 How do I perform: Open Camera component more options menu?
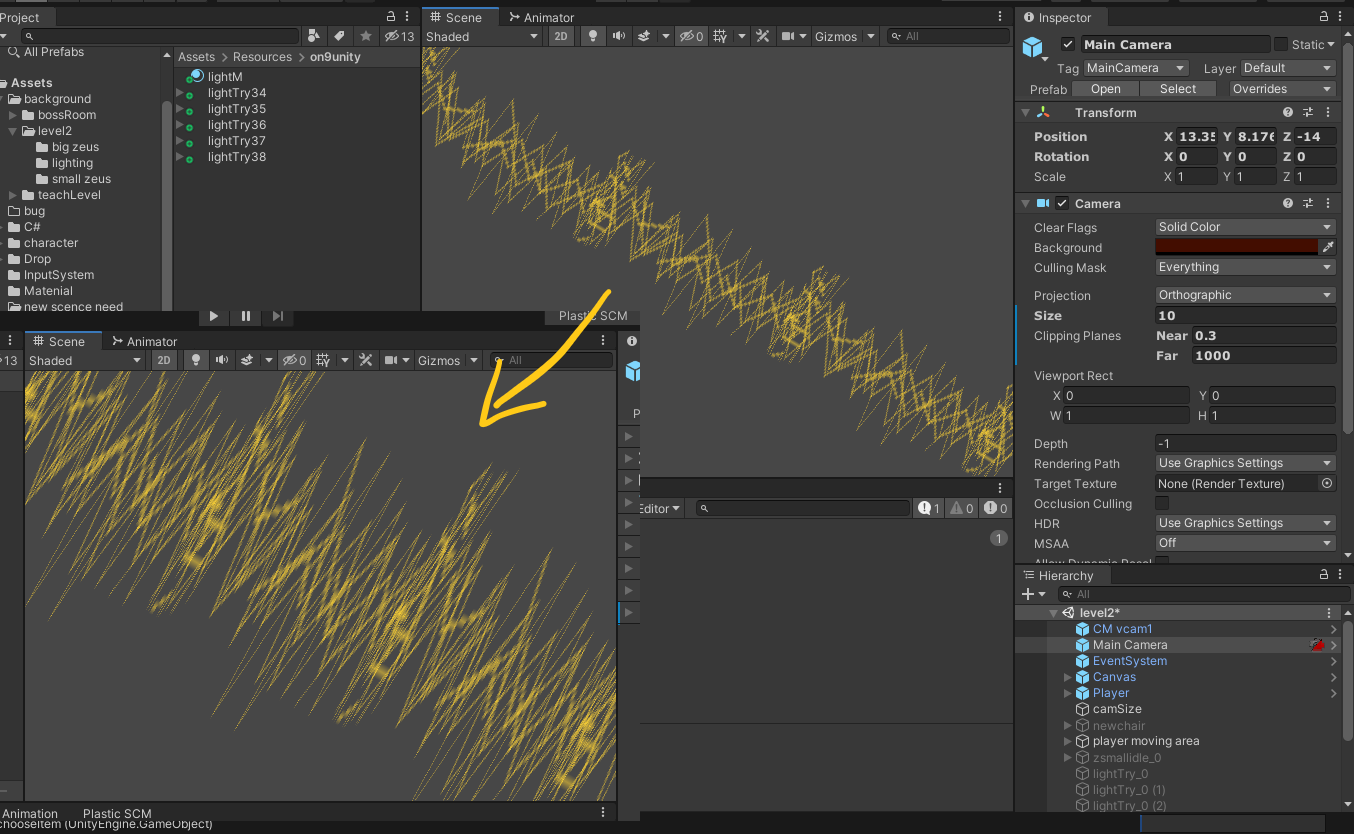[x=1328, y=203]
